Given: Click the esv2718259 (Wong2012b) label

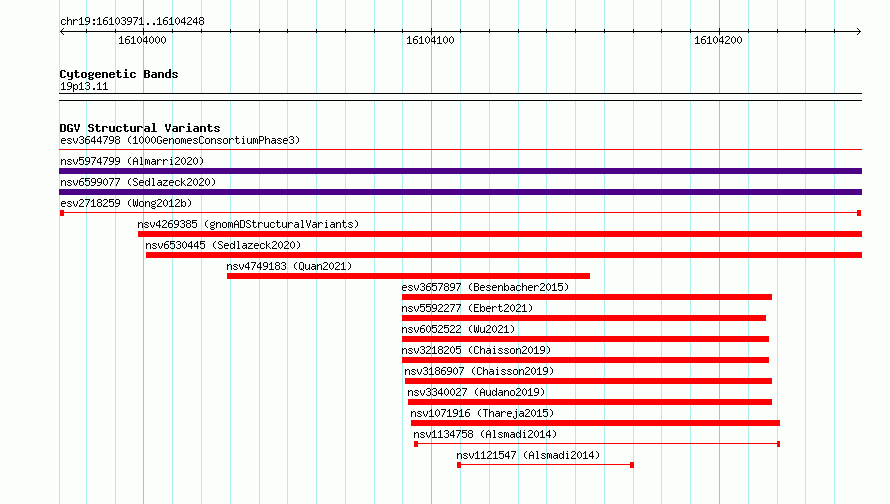Looking at the screenshot, I should tap(126, 203).
